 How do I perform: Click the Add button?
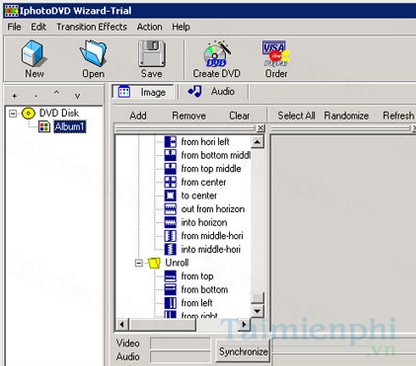[x=138, y=116]
